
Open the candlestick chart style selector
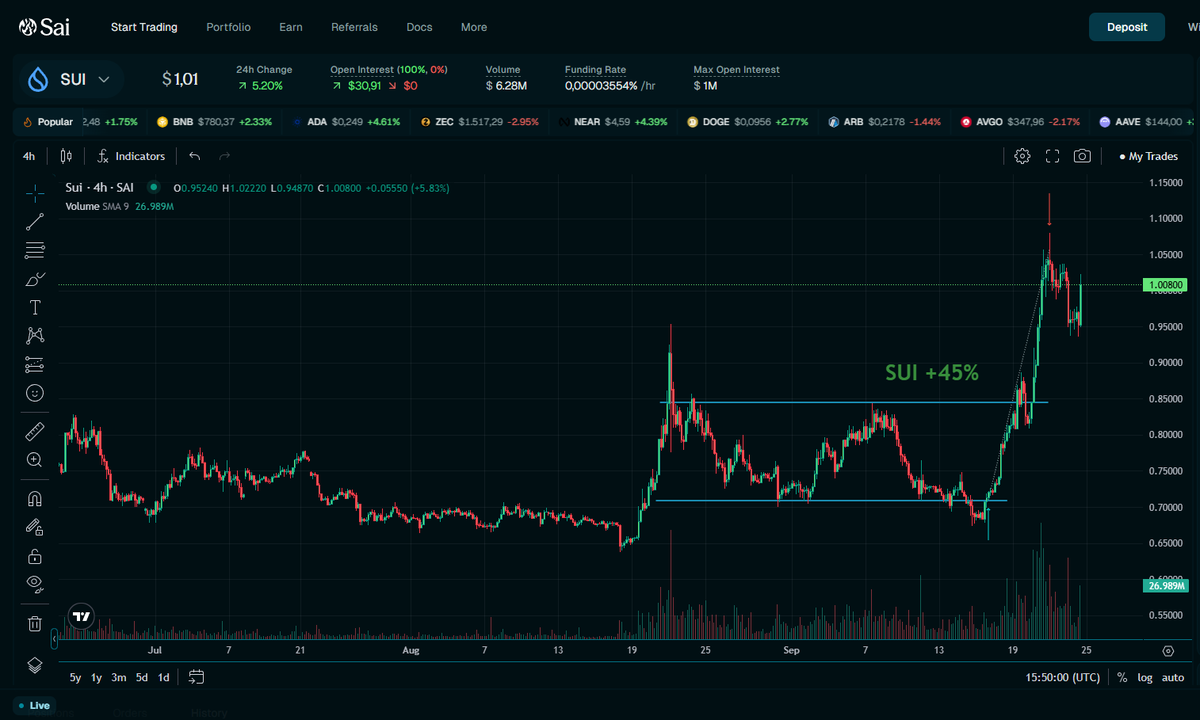coord(66,156)
